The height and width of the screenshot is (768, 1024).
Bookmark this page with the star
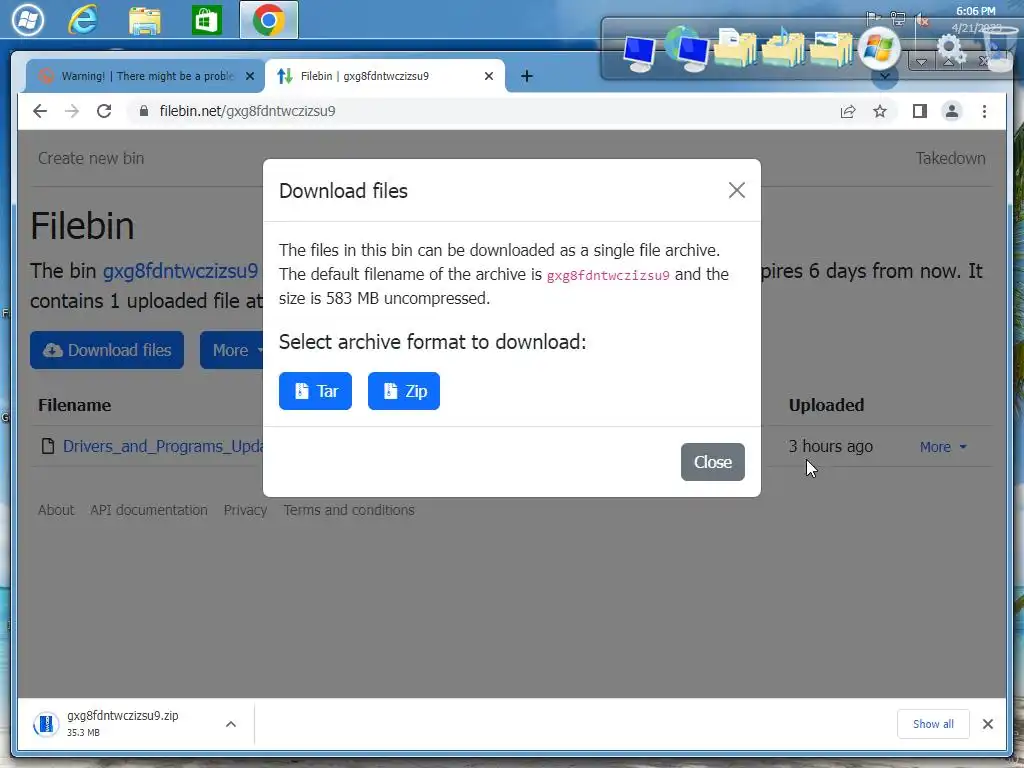(880, 112)
